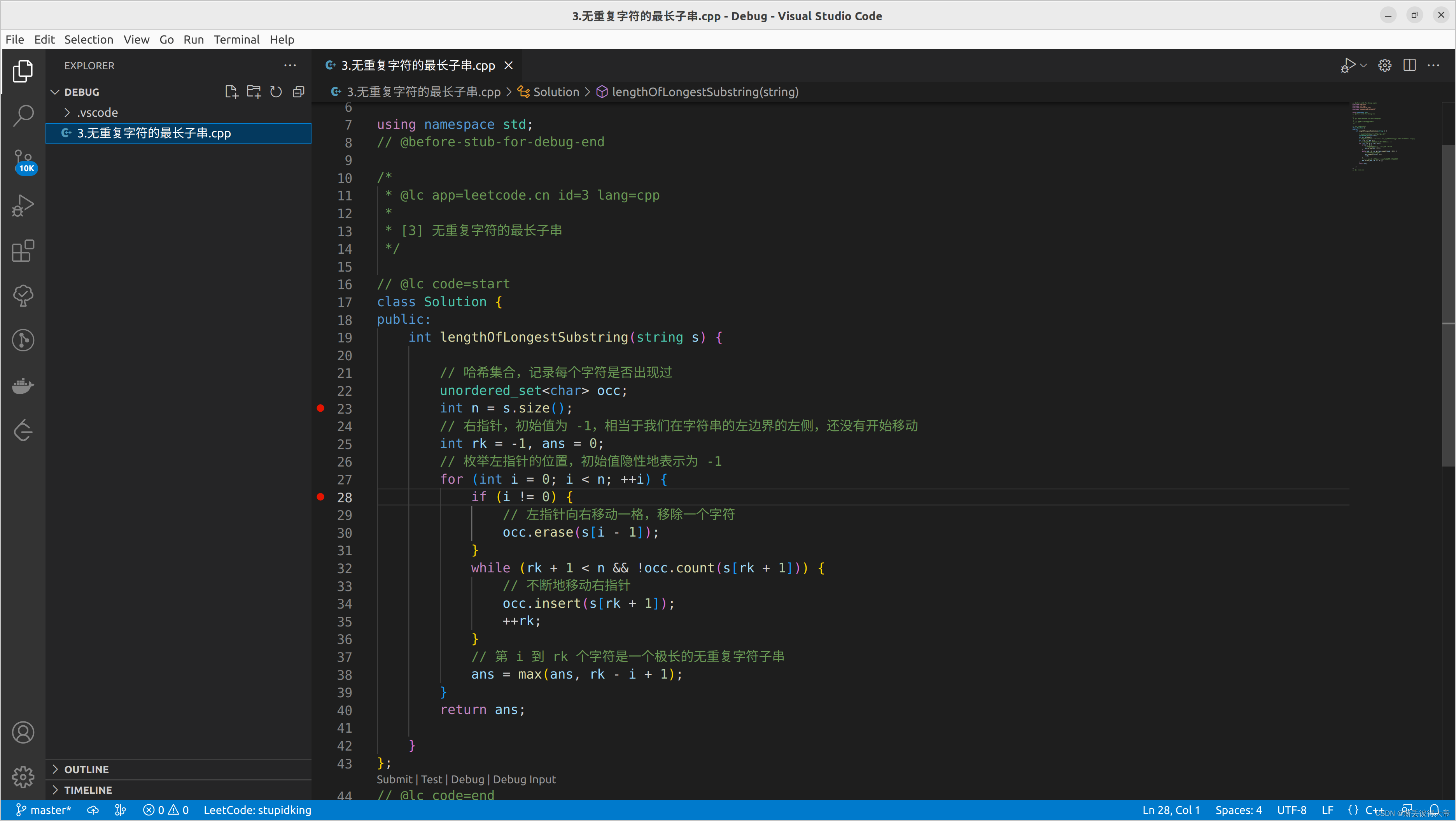Click the class Solution line in editor
This screenshot has height=821, width=1456.
click(439, 302)
